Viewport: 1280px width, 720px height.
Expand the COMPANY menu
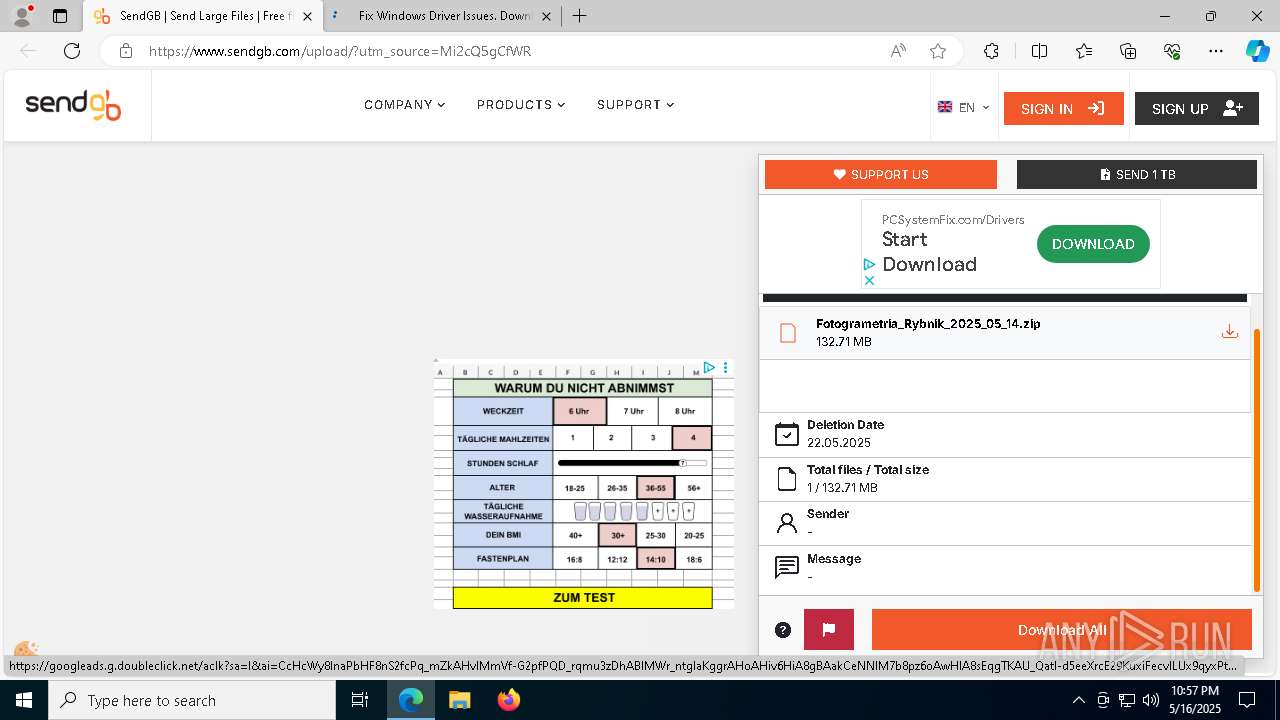pyautogui.click(x=405, y=105)
